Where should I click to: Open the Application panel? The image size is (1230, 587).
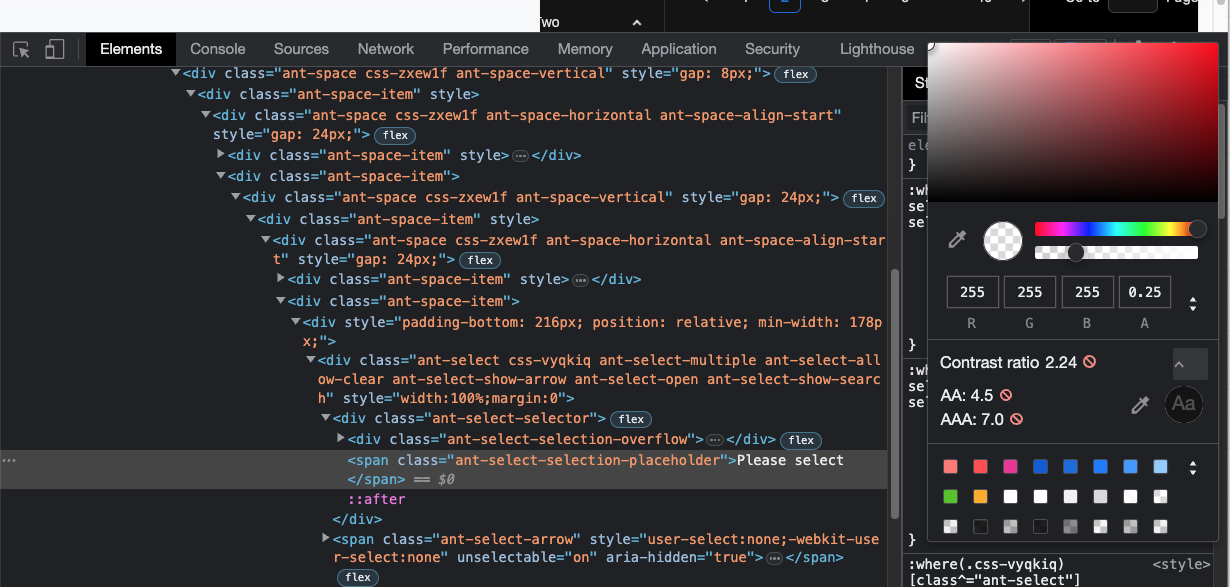click(x=678, y=49)
